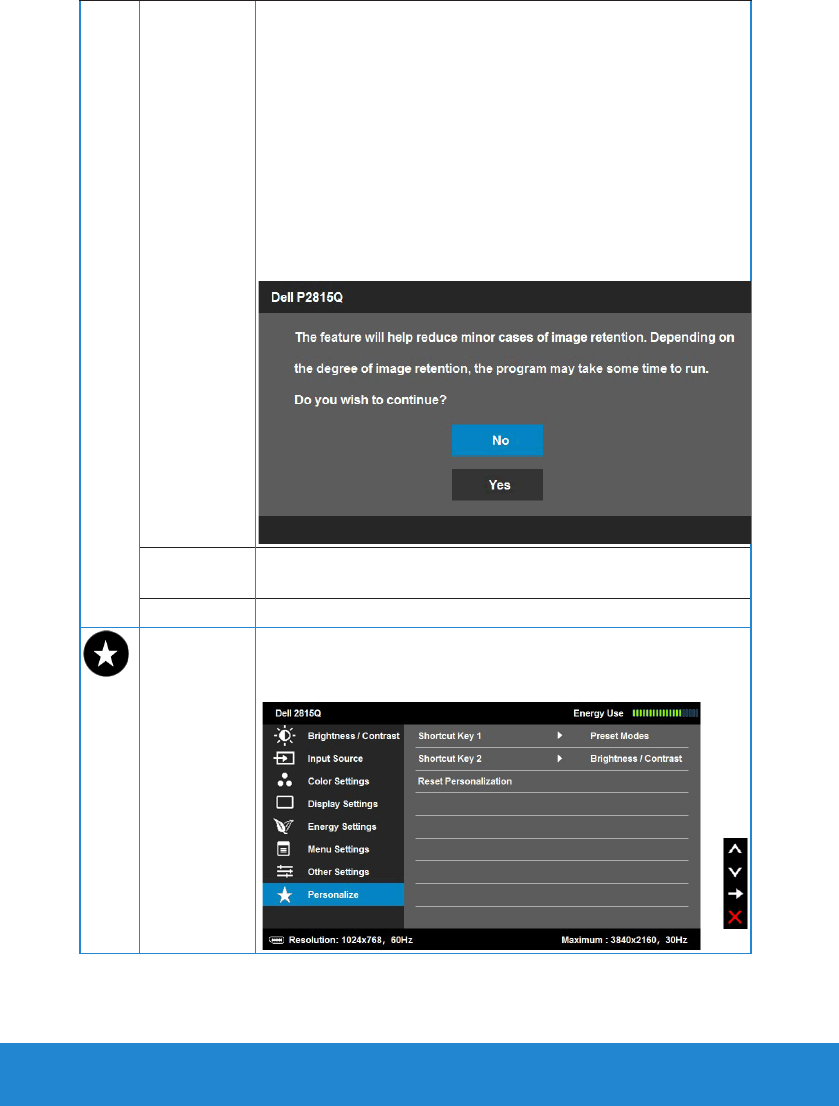Open Color Settings menu item
Image resolution: width=839 pixels, height=1106 pixels.
click(x=333, y=781)
